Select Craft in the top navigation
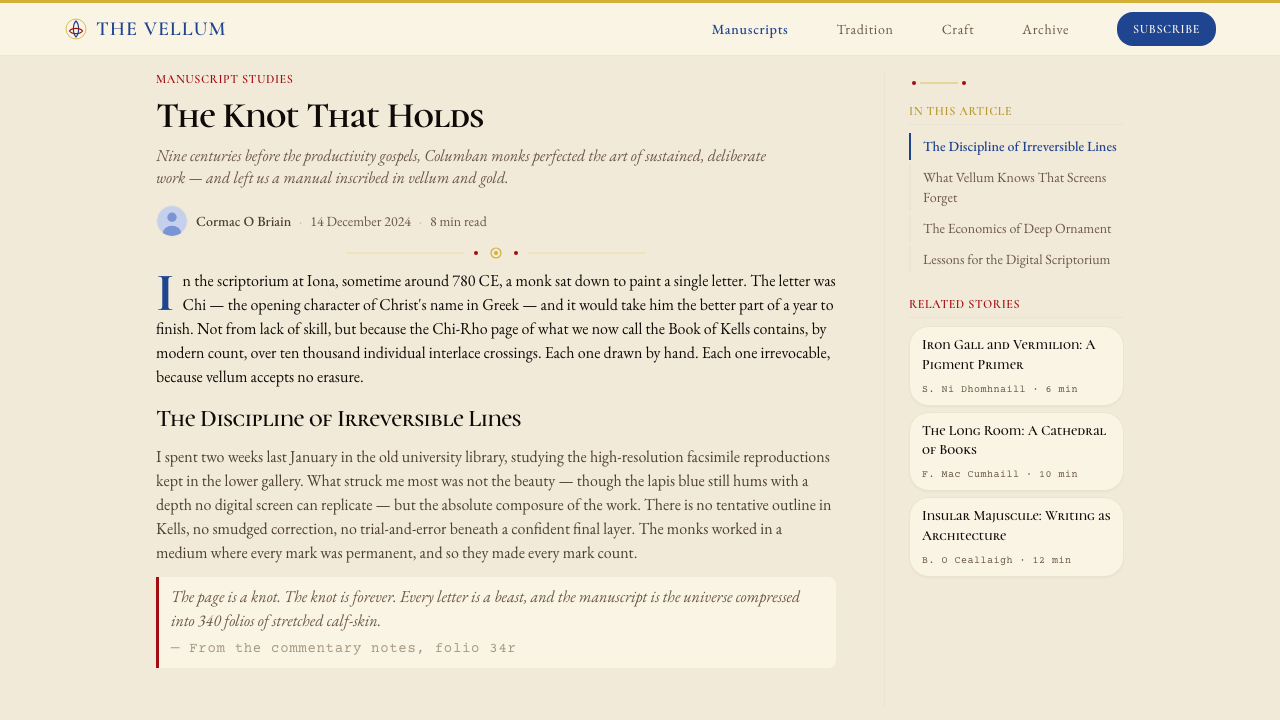This screenshot has width=1280, height=720. point(958,29)
